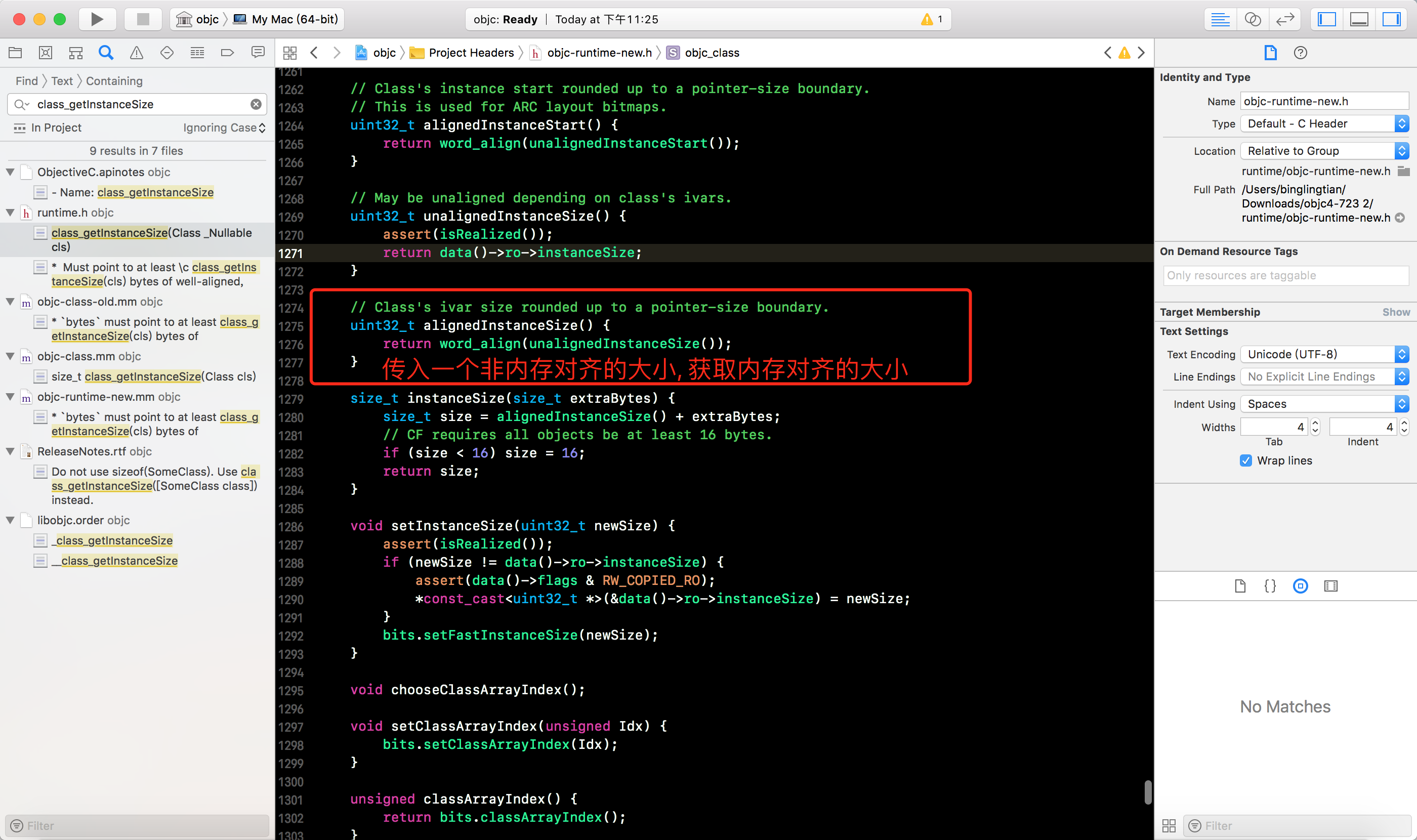Select objc-runtime-new.h in the jump bar

[x=599, y=53]
